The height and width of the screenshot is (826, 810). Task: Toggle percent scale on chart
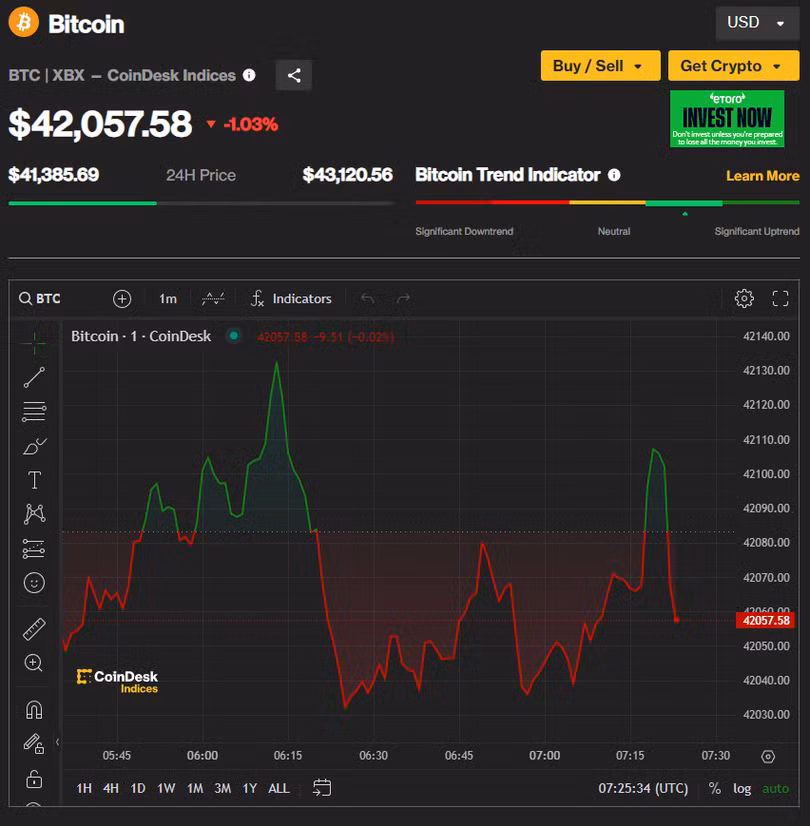point(714,788)
